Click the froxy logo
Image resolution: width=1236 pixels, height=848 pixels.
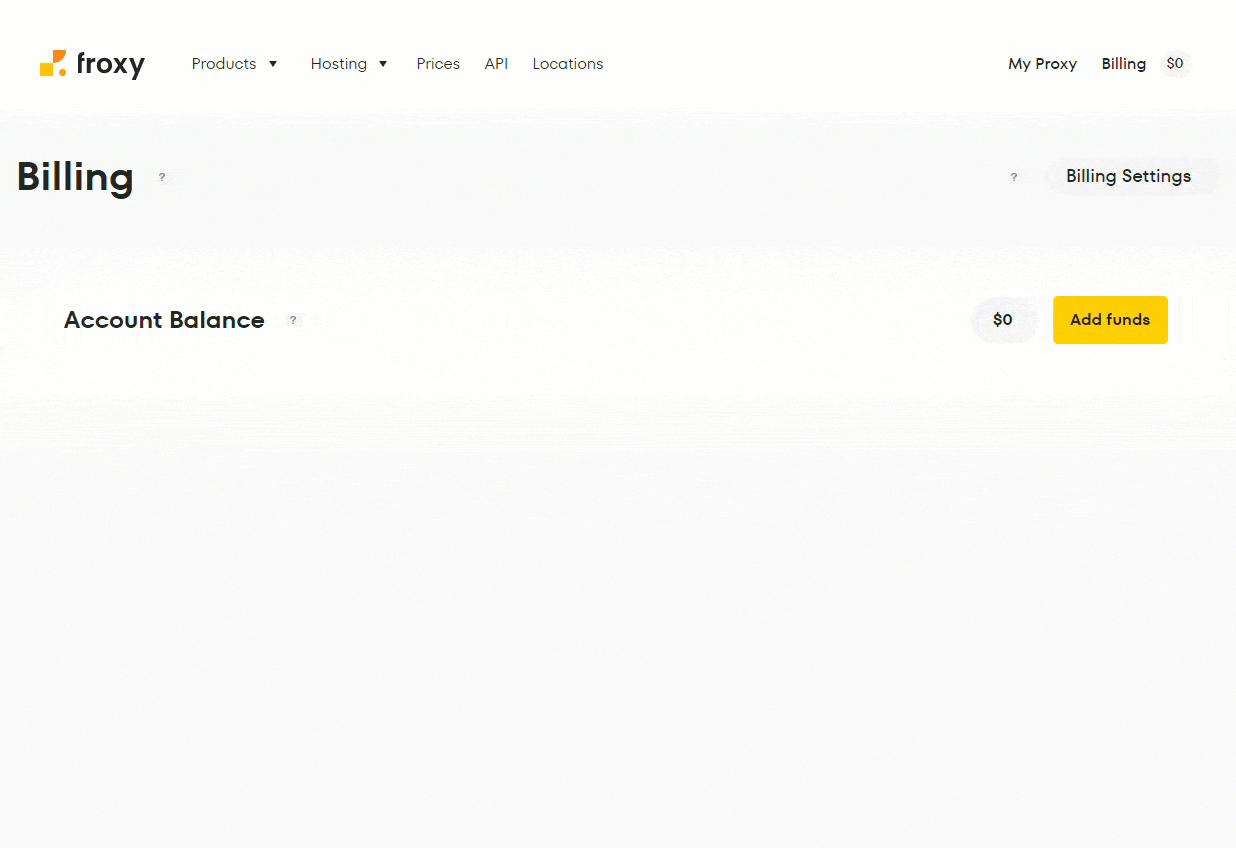click(x=92, y=64)
